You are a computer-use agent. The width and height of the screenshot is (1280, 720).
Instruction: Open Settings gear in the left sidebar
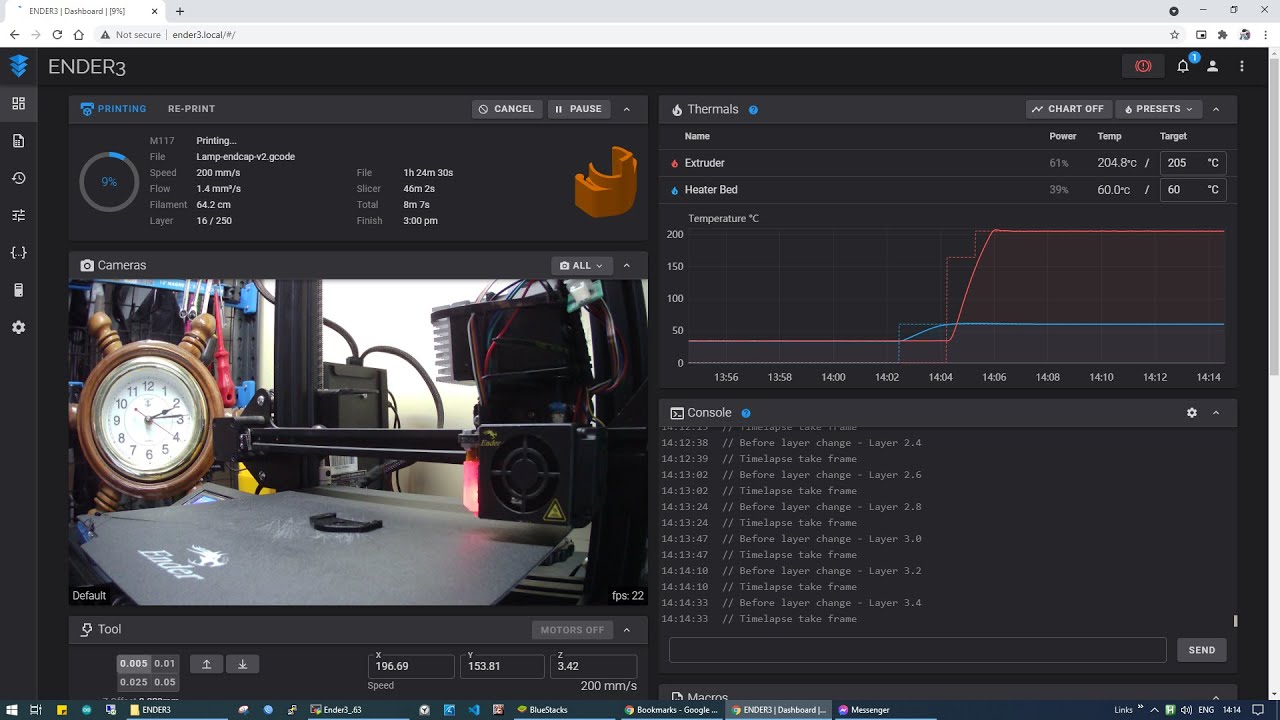(18, 328)
